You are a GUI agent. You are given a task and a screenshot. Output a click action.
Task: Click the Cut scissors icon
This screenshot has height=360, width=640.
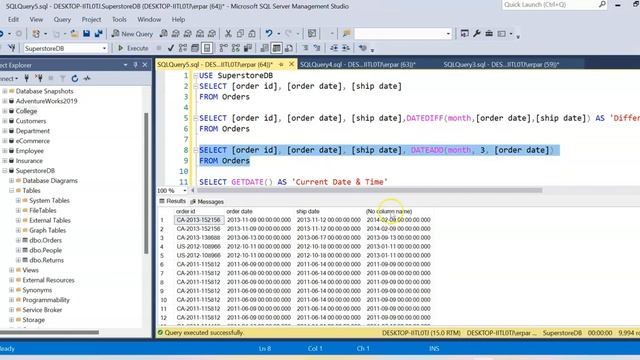point(228,34)
